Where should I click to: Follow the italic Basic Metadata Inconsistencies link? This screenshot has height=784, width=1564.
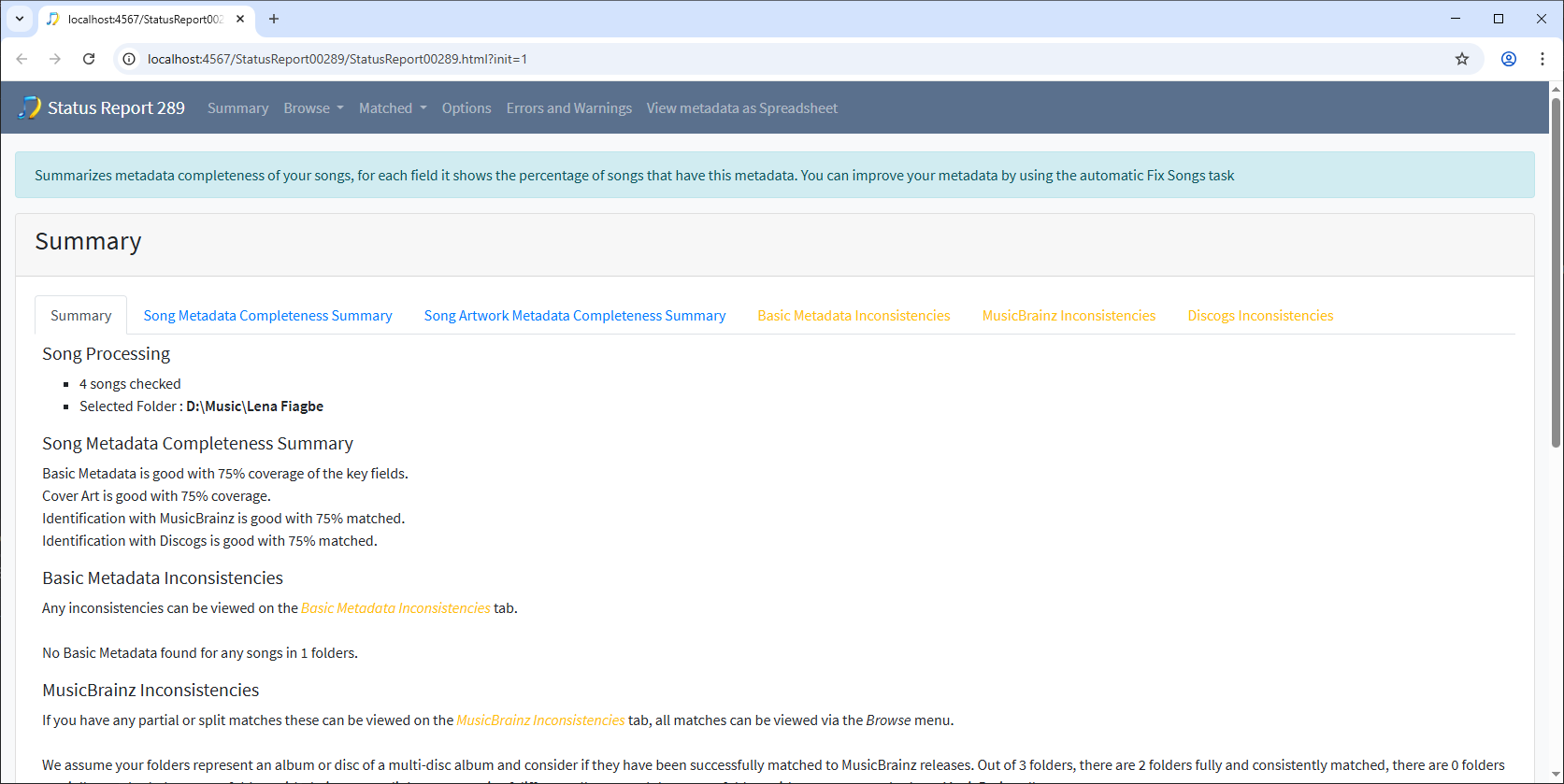point(395,608)
